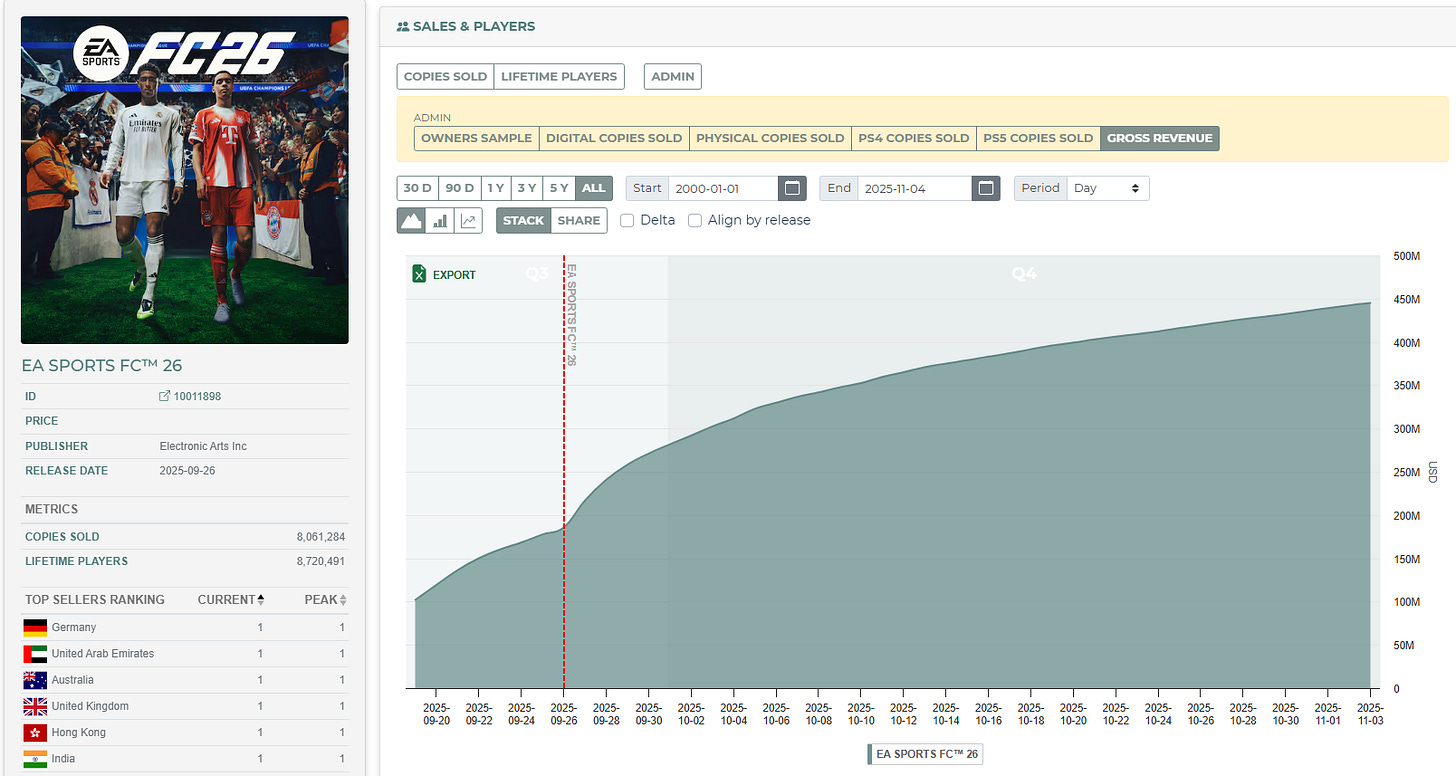Click the Germany ranking row name
The image size is (1456, 776).
74,627
